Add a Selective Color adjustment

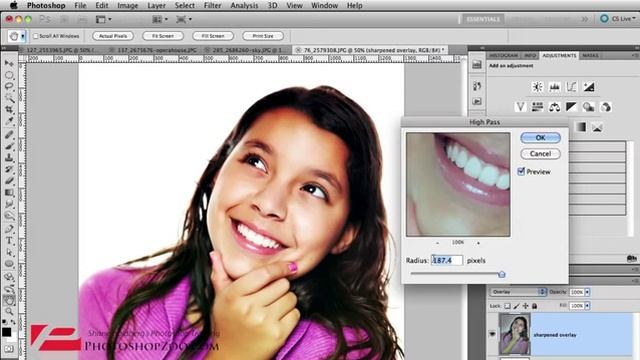click(x=597, y=127)
